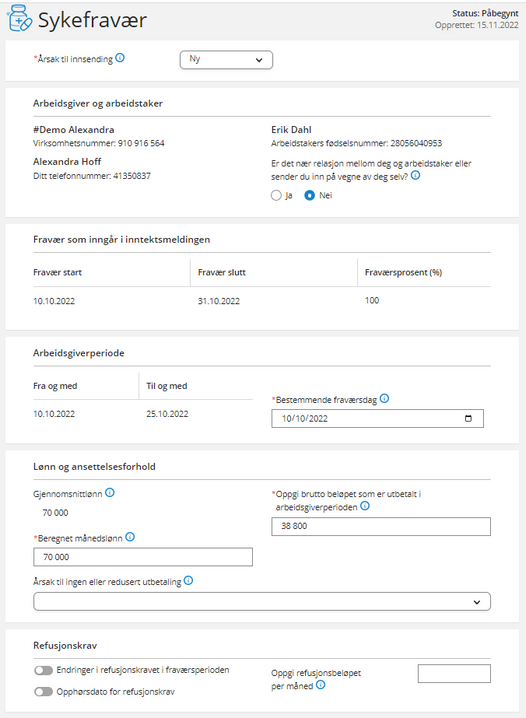Click the Sykefravær medicine bottle logo icon
The width and height of the screenshot is (526, 718).
pyautogui.click(x=20, y=19)
